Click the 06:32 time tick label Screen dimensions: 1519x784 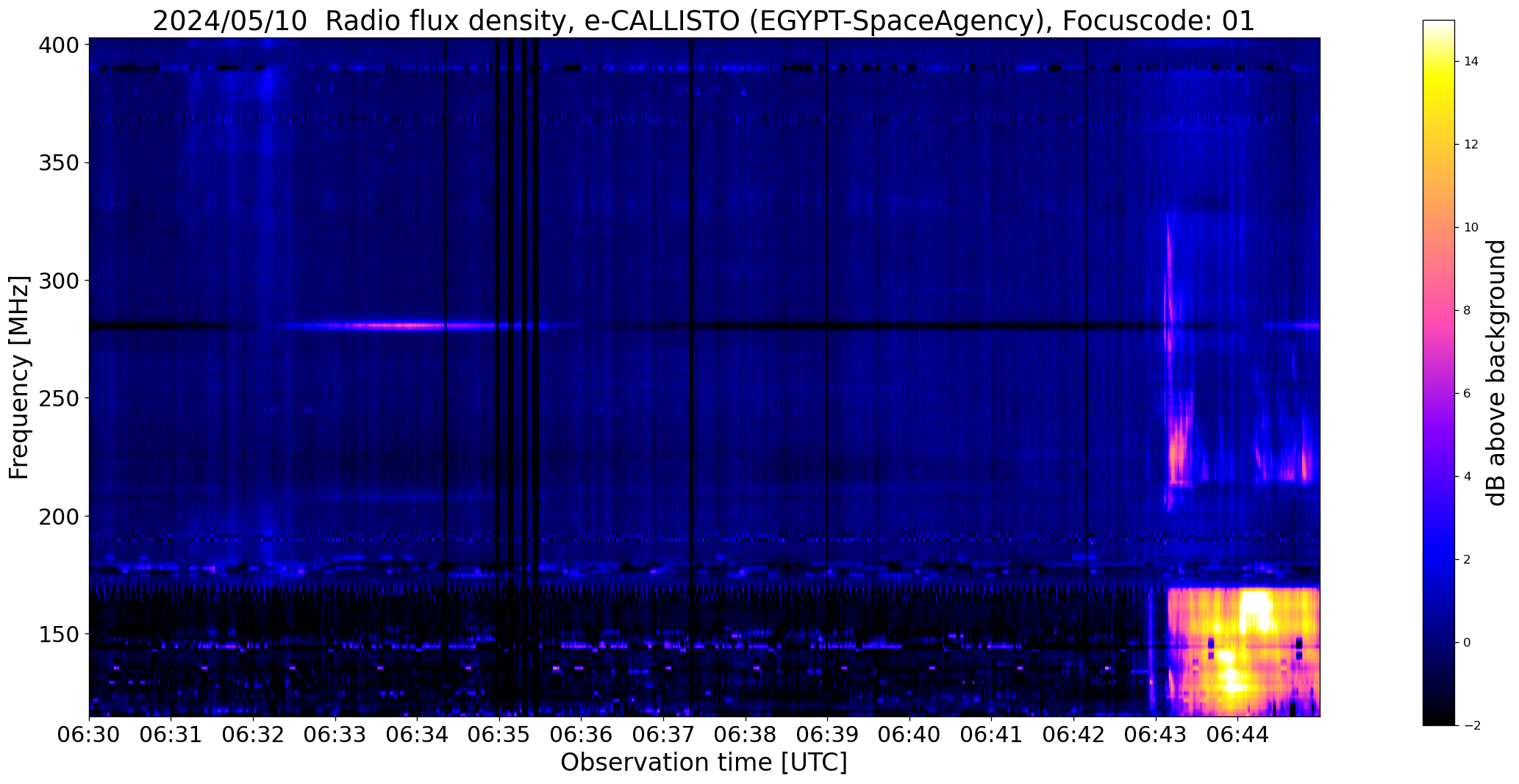tap(254, 733)
